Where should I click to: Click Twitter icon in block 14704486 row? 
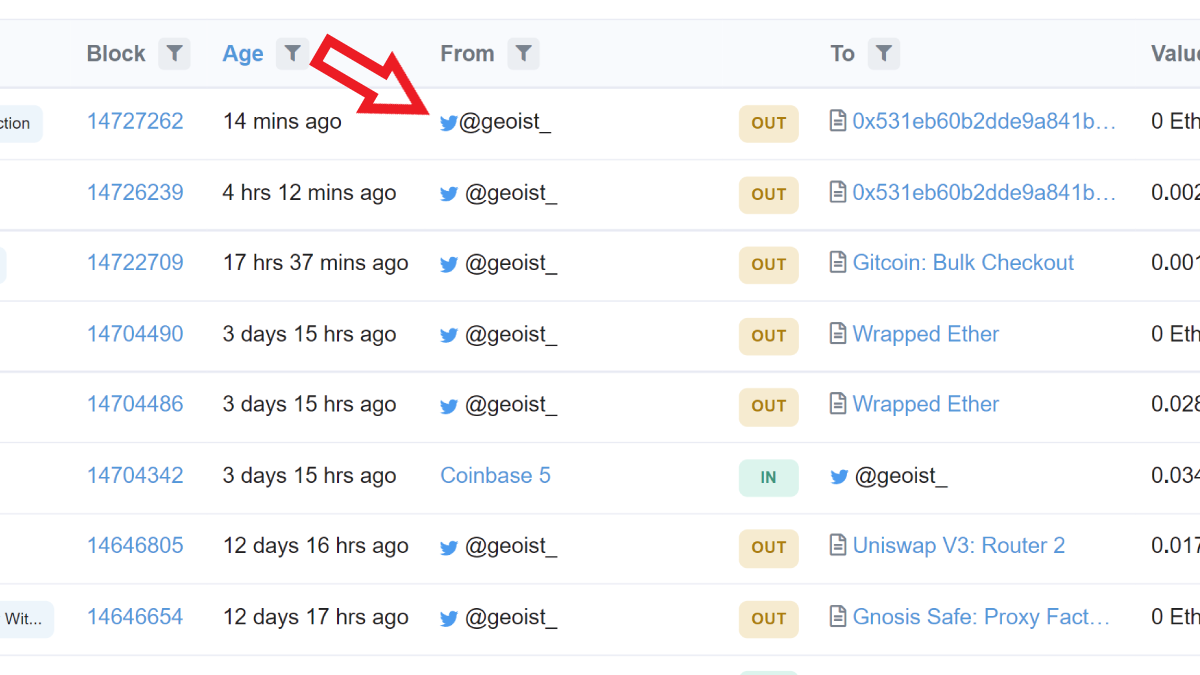click(449, 406)
